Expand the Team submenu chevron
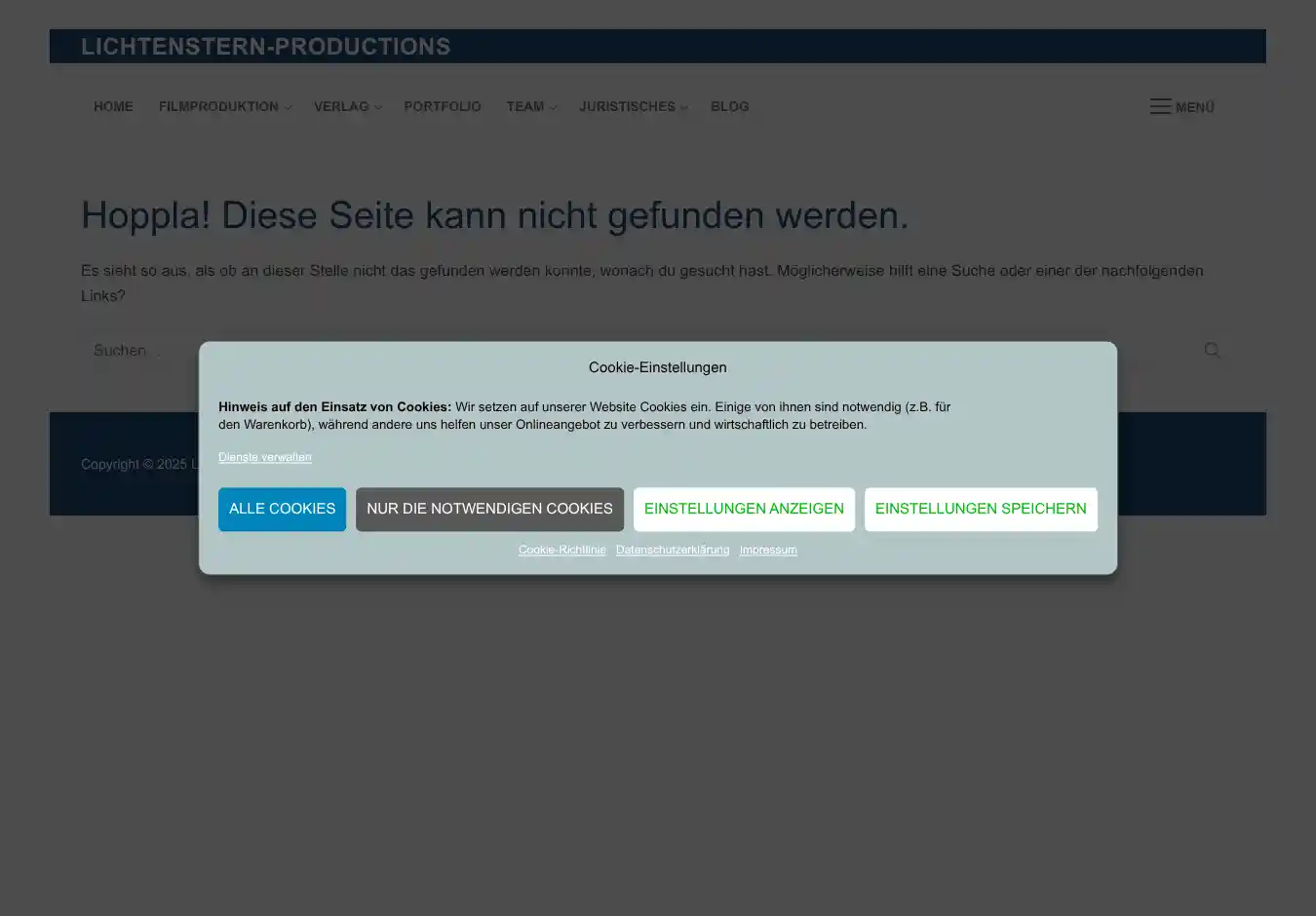 [x=554, y=108]
